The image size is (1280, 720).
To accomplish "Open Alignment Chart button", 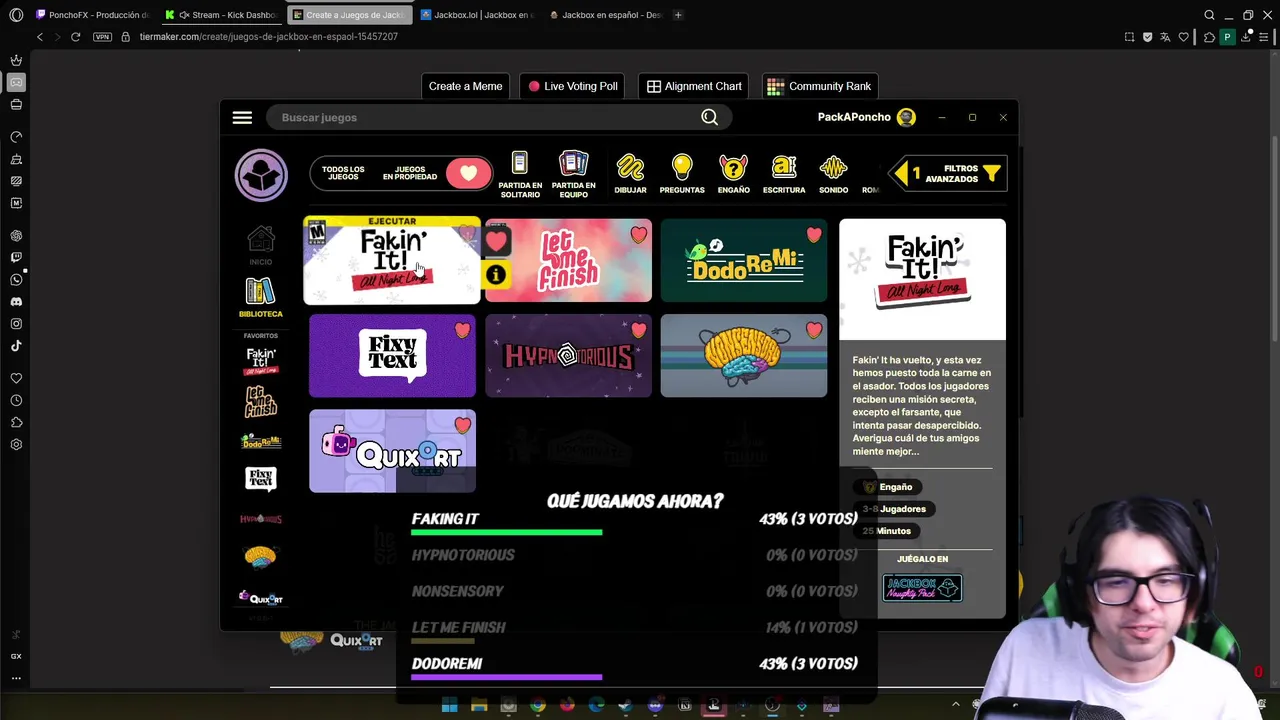I will 694,86.
